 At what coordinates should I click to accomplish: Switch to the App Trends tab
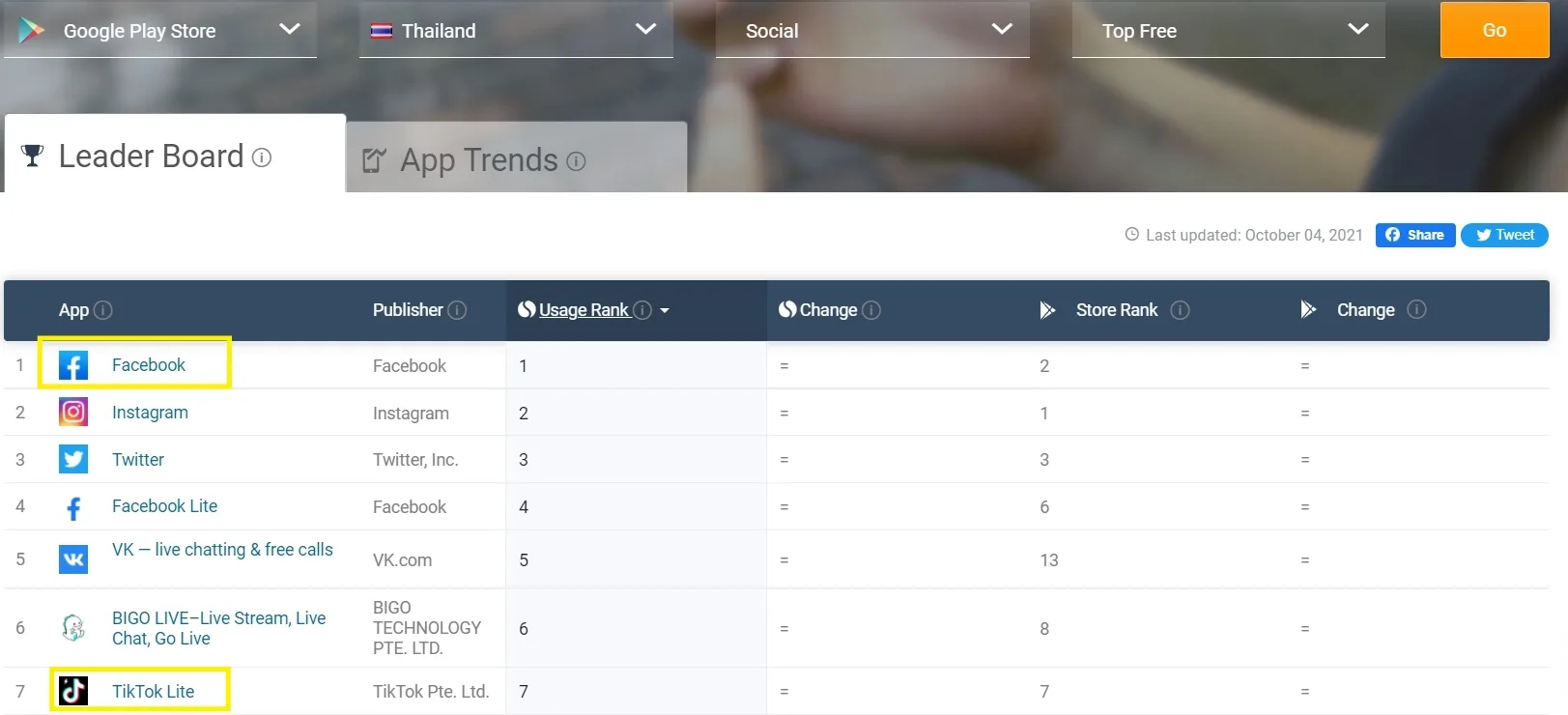(517, 158)
